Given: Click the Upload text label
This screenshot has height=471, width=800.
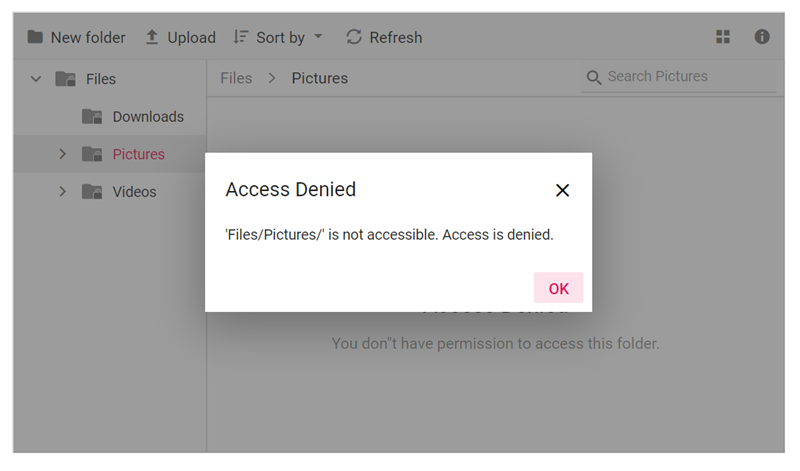Looking at the screenshot, I should tap(191, 37).
